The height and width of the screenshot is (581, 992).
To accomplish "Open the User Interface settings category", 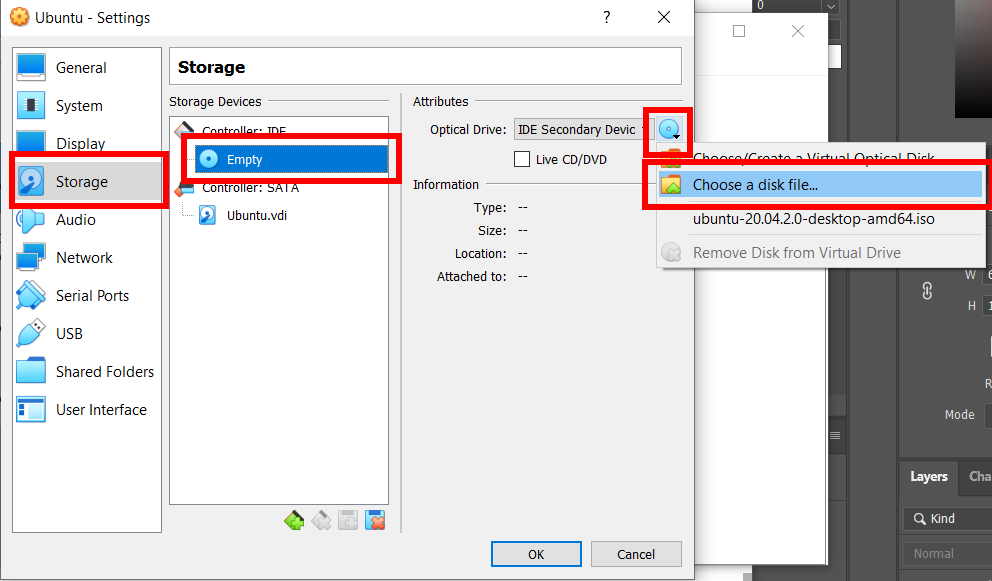I will click(x=87, y=409).
